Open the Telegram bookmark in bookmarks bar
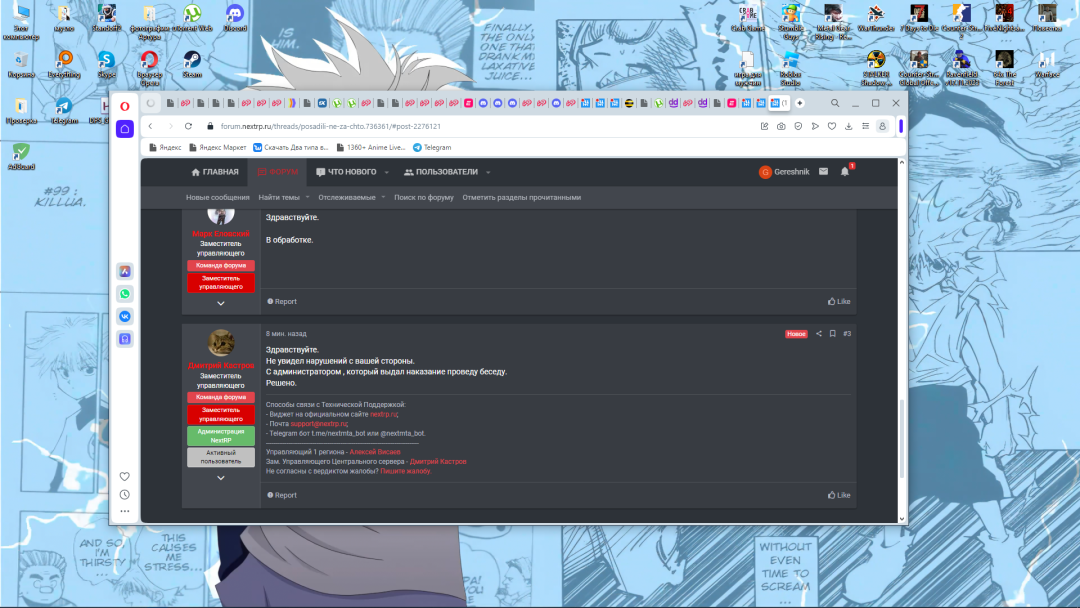Viewport: 1080px width, 608px height. [432, 147]
